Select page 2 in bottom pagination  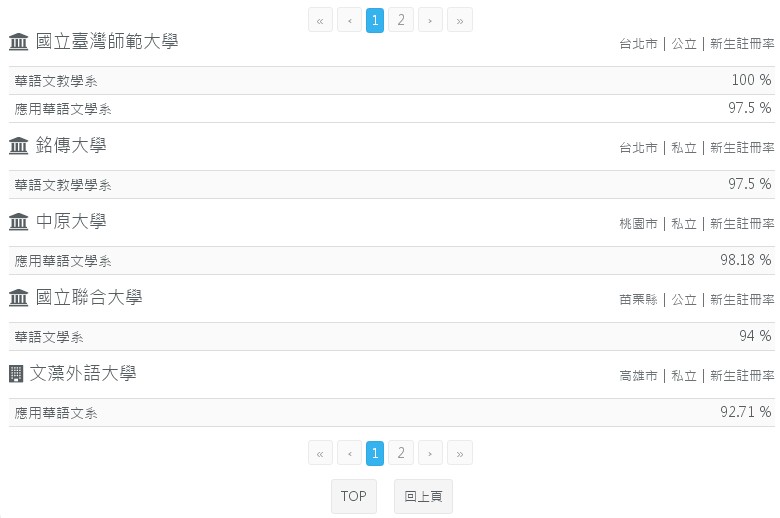tap(400, 454)
